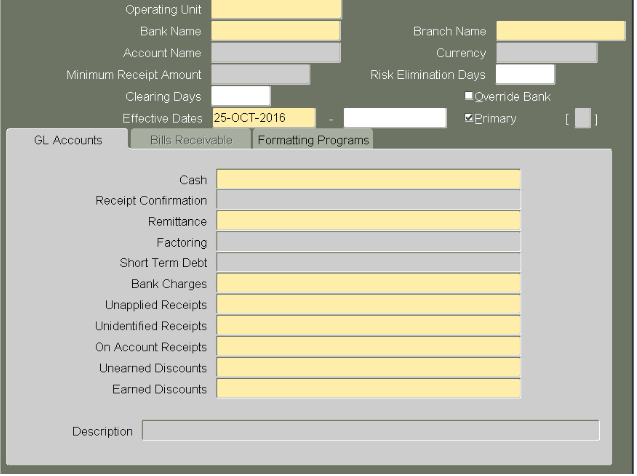
Task: Click the Cash account field
Action: coord(368,180)
